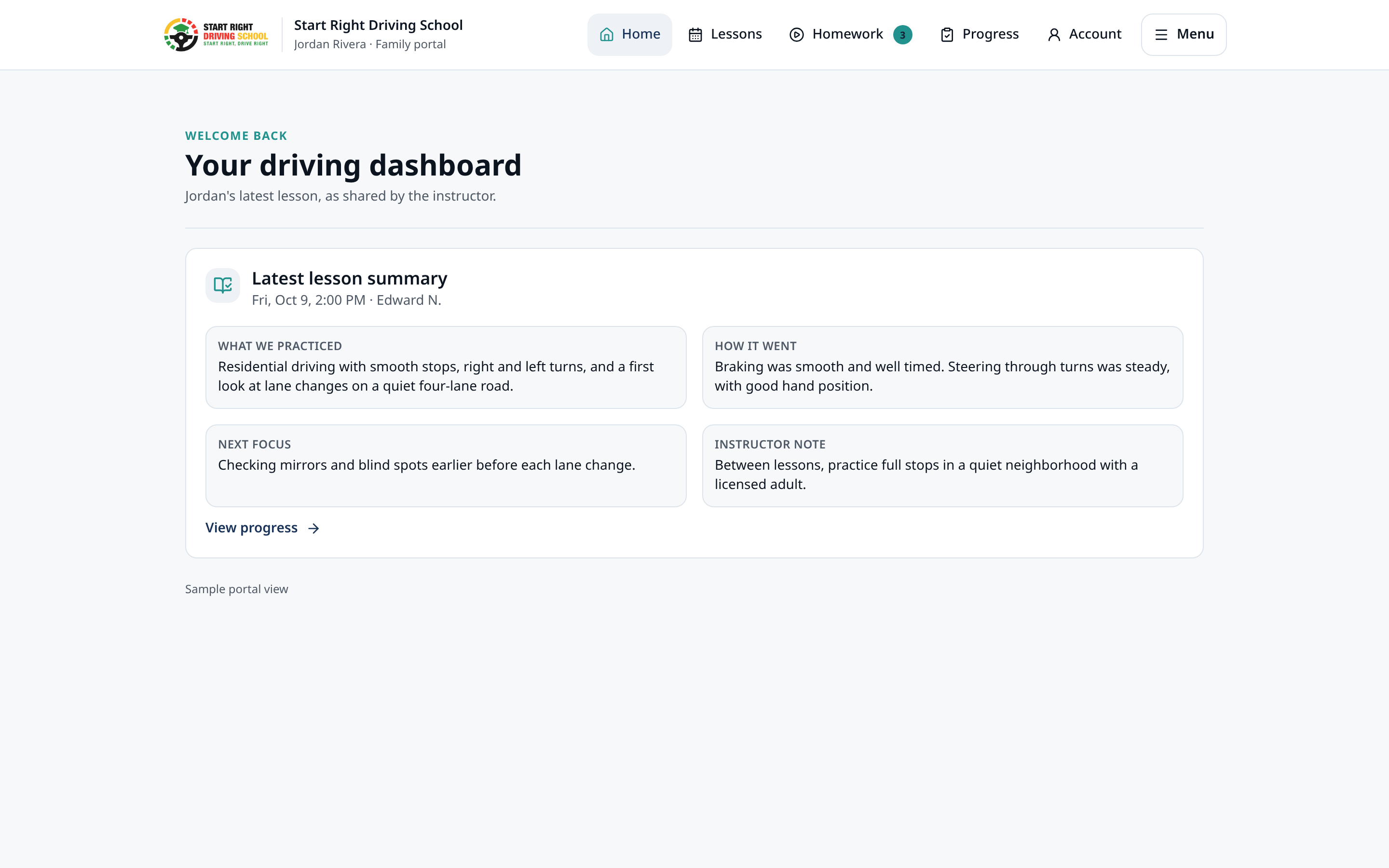The width and height of the screenshot is (1389, 868).
Task: Click the hamburger icon in Menu button
Action: coord(1161,35)
